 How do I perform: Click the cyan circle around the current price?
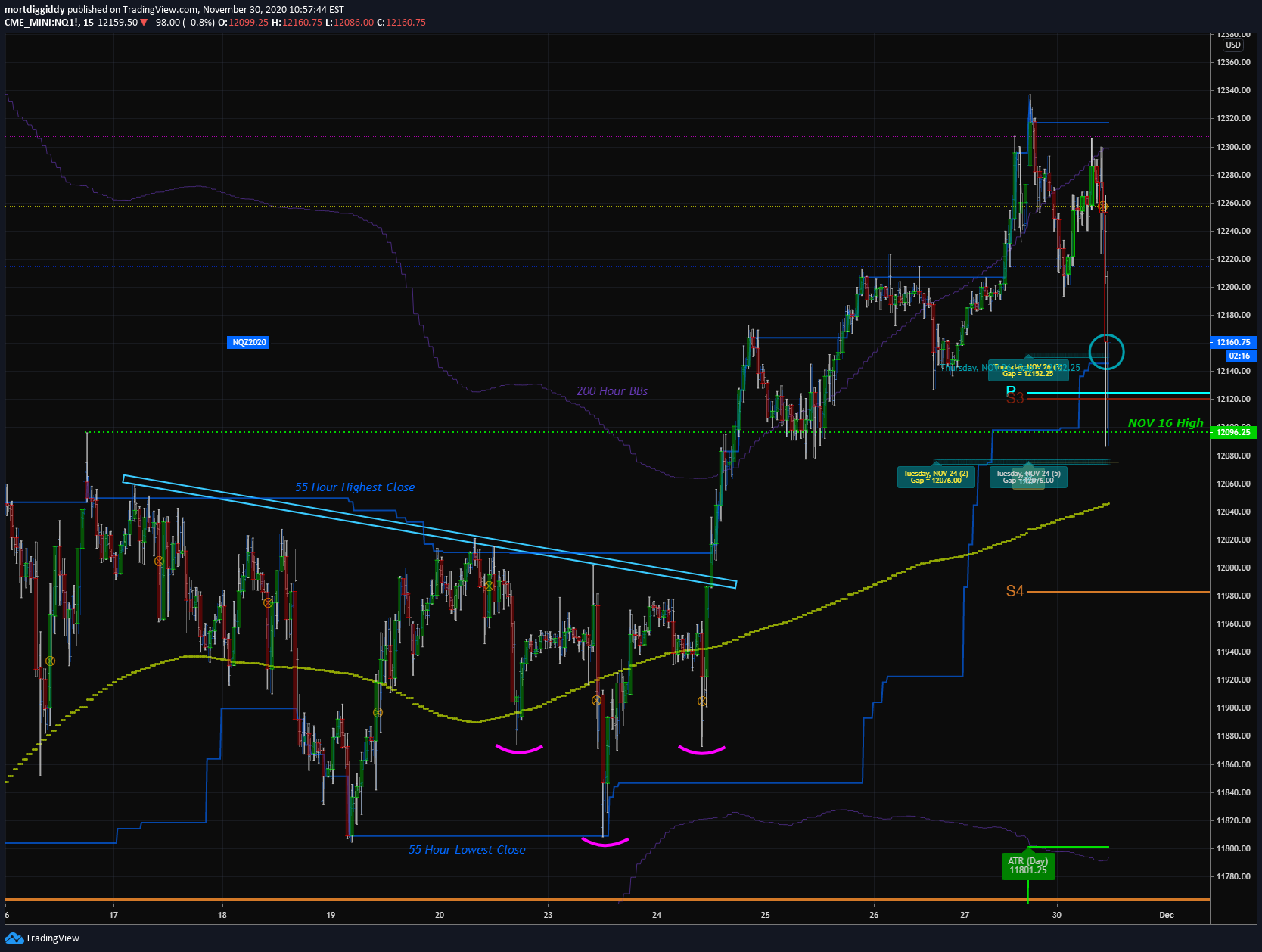click(1106, 351)
